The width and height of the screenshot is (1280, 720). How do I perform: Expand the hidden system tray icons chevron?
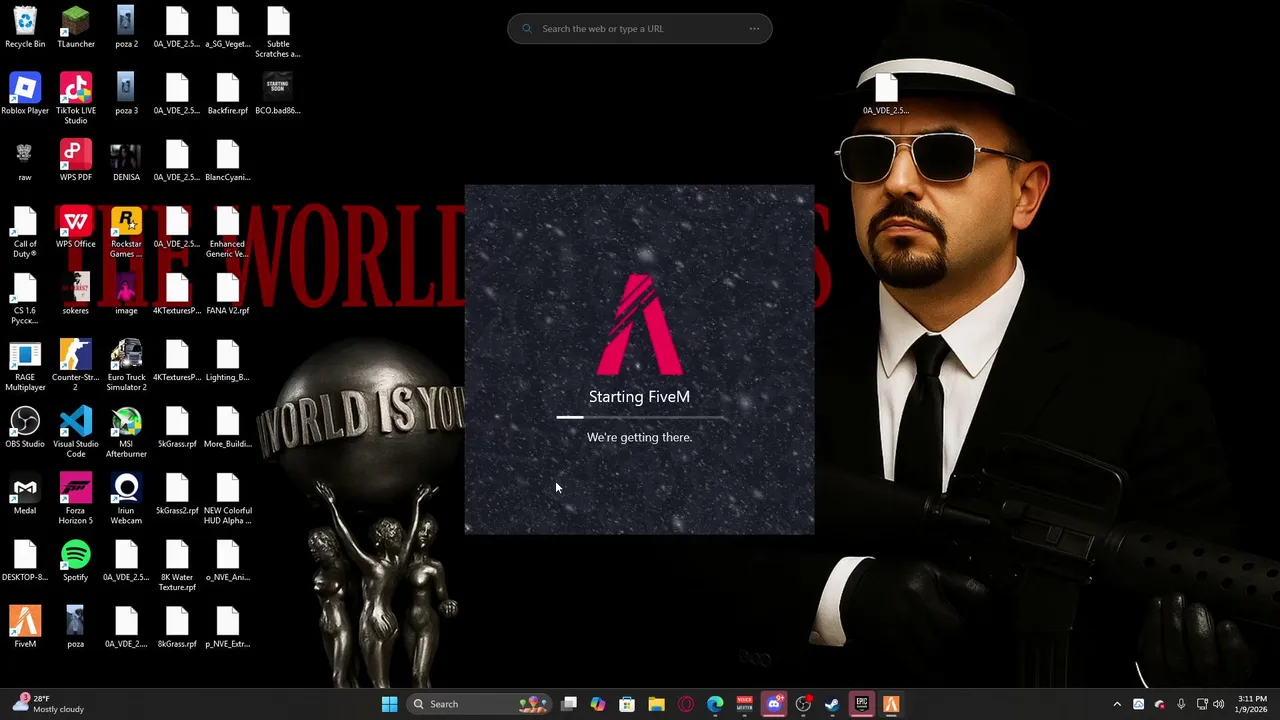tap(1117, 704)
